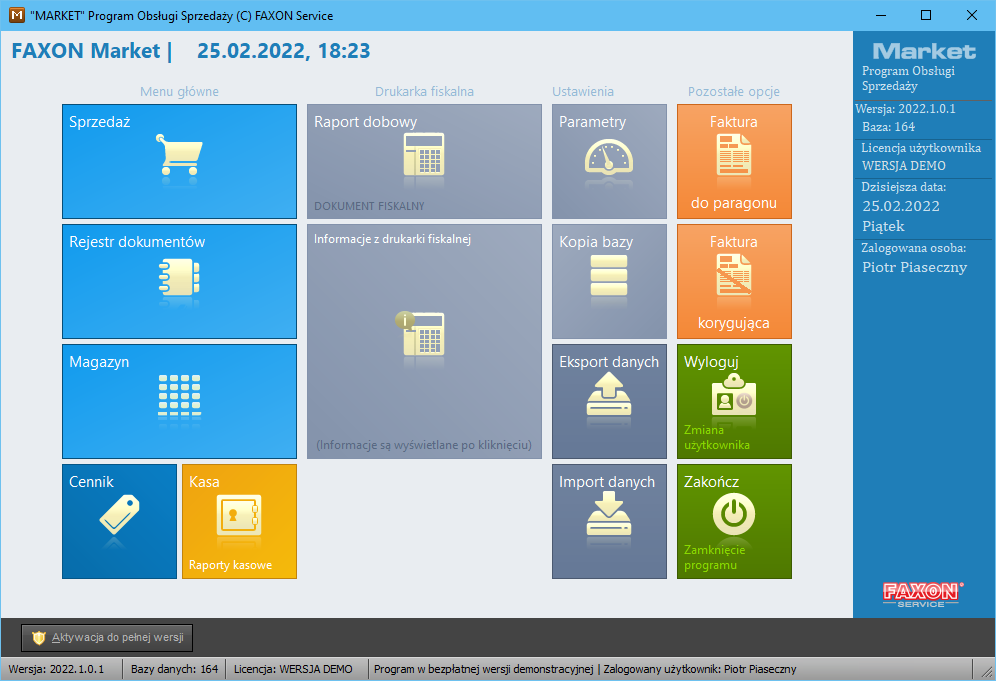Click the application icon in title bar
The image size is (996, 681).
click(x=15, y=15)
